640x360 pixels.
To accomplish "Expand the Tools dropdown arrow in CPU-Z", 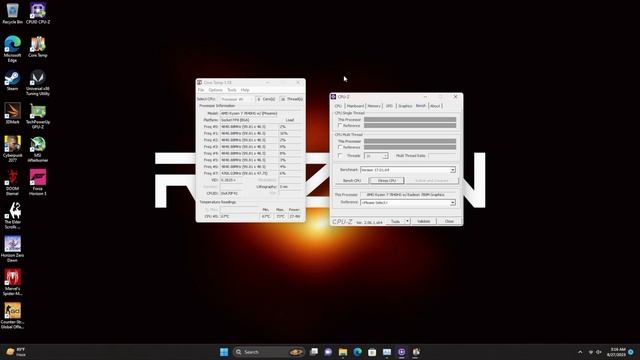I will click(x=407, y=221).
